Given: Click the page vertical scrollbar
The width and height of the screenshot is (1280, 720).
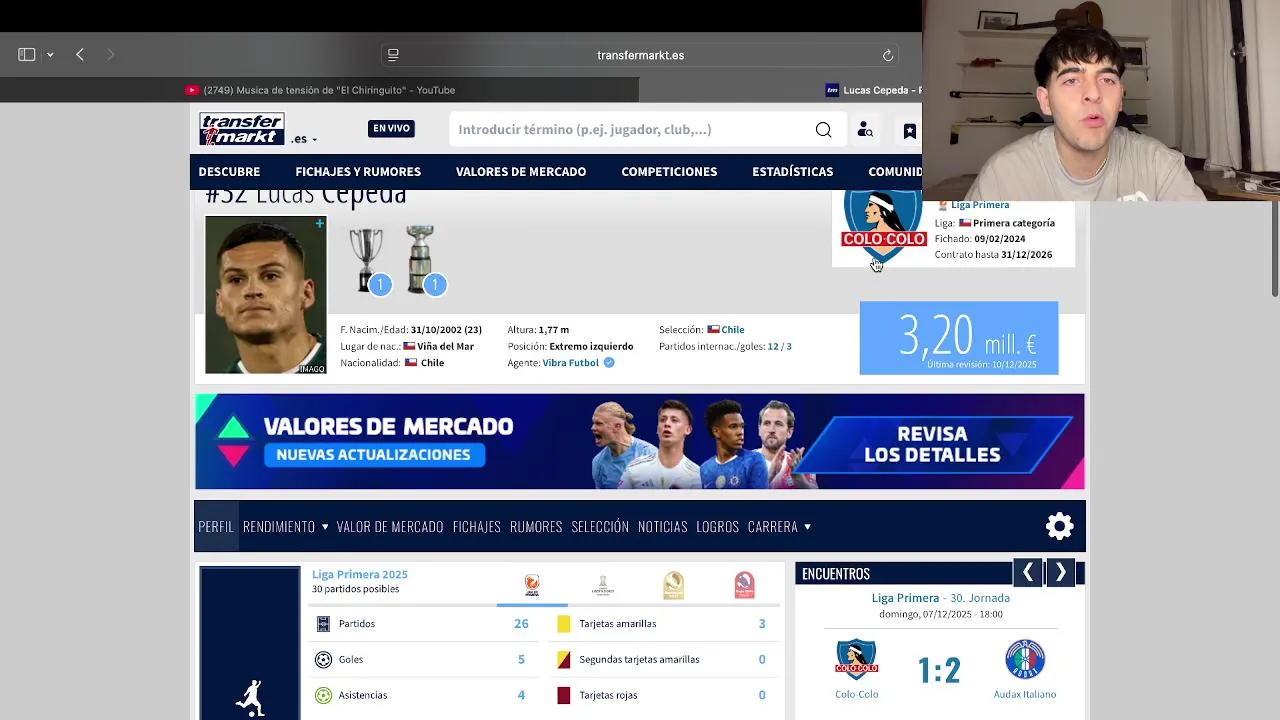Looking at the screenshot, I should click(1275, 248).
